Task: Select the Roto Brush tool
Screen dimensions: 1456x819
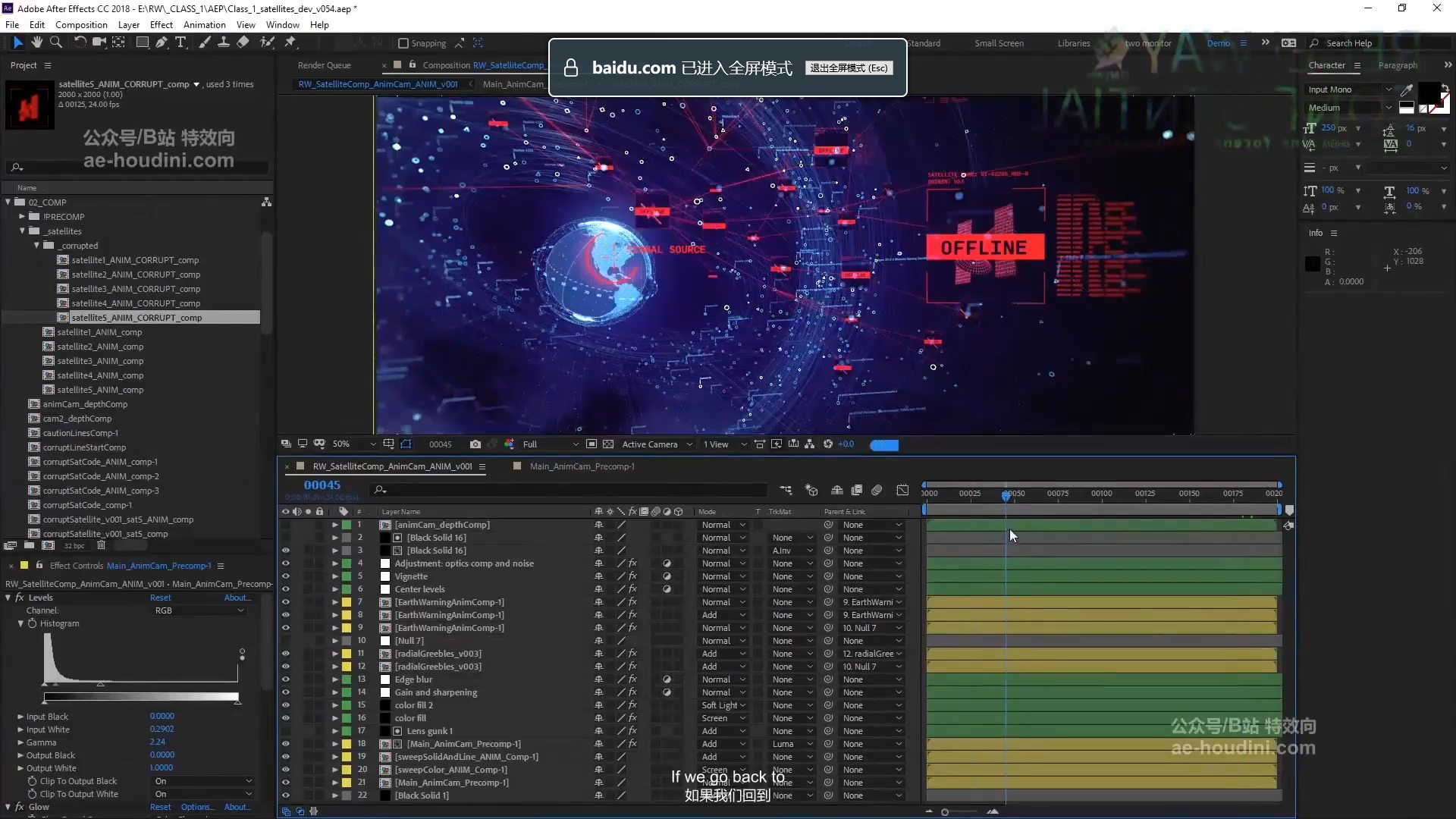Action: [x=267, y=42]
